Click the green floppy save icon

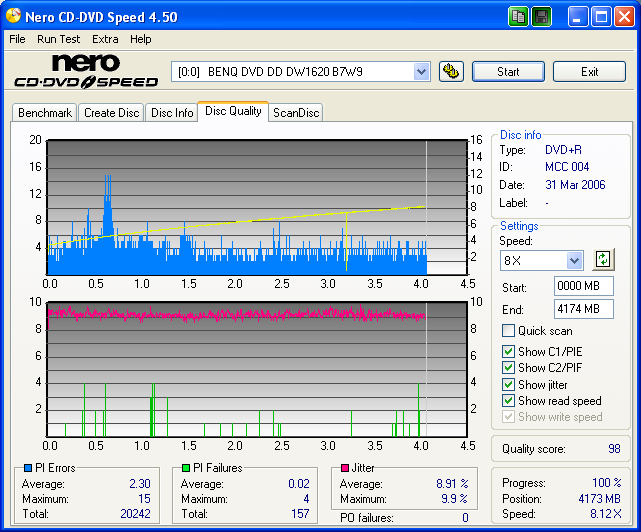click(x=542, y=17)
